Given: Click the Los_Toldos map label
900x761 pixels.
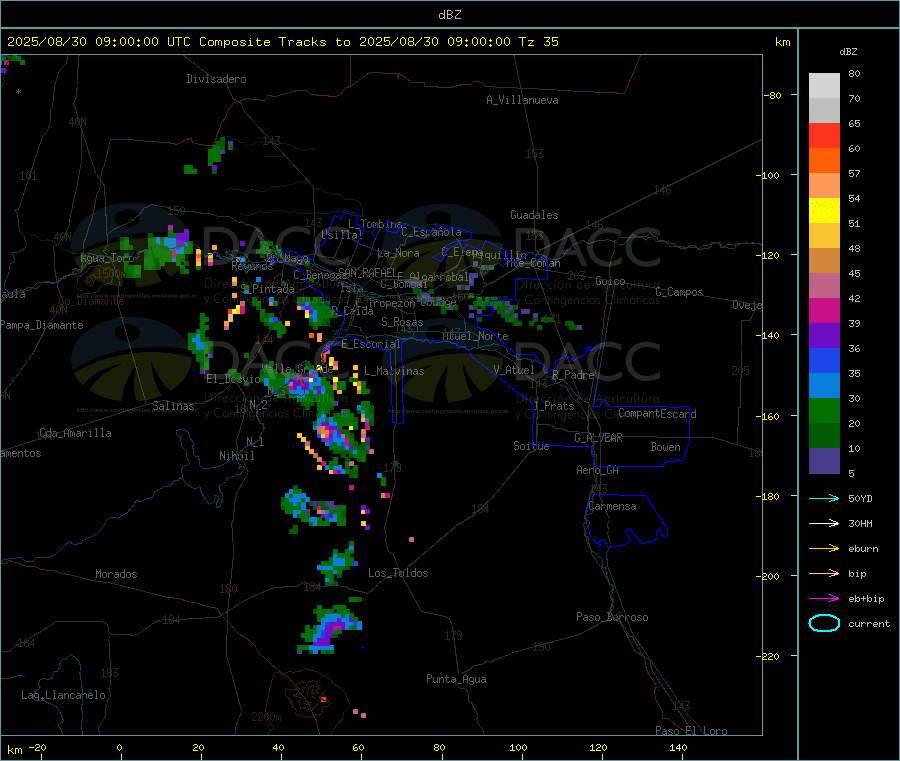Looking at the screenshot, I should coord(398,573).
